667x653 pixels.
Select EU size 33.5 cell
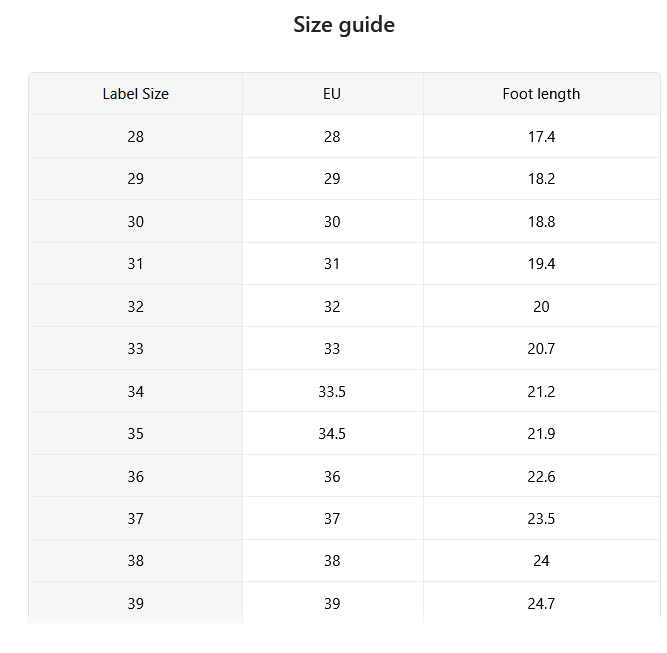pyautogui.click(x=332, y=391)
